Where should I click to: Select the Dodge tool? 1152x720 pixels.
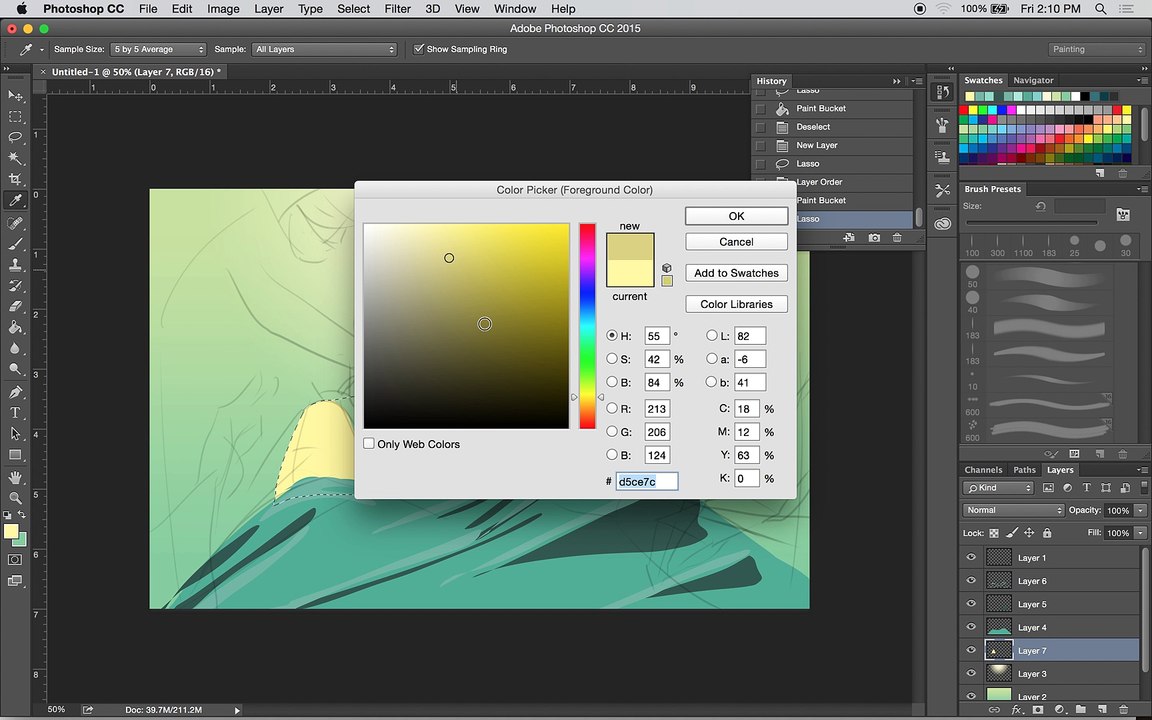[15, 369]
